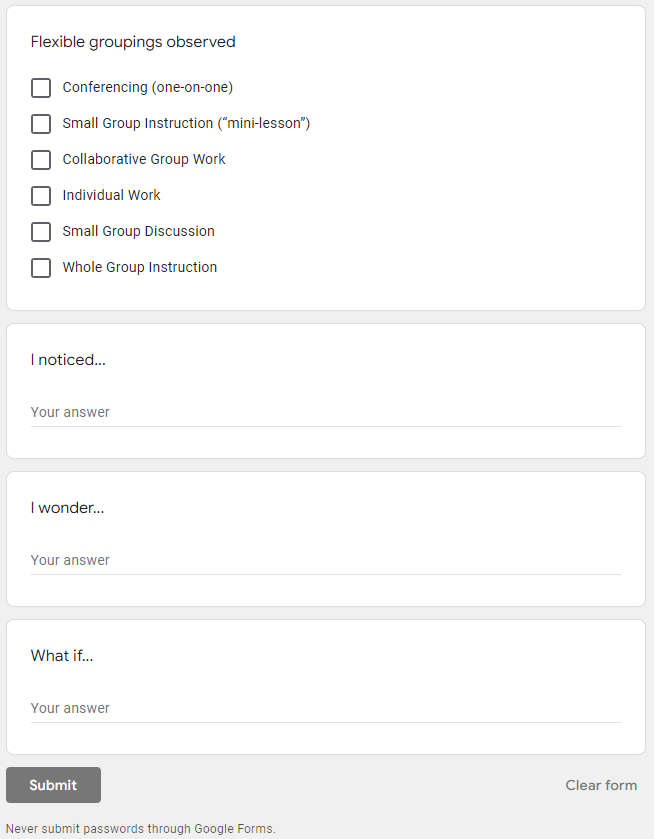Viewport: 654px width, 839px height.
Task: Enable the Collaborative Group Work checkbox
Action: coord(41,160)
